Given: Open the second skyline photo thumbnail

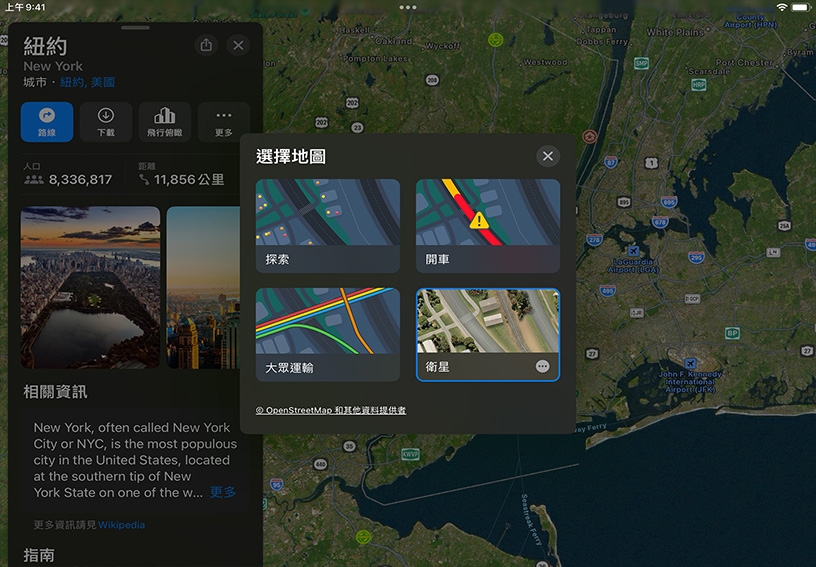Looking at the screenshot, I should (x=203, y=287).
